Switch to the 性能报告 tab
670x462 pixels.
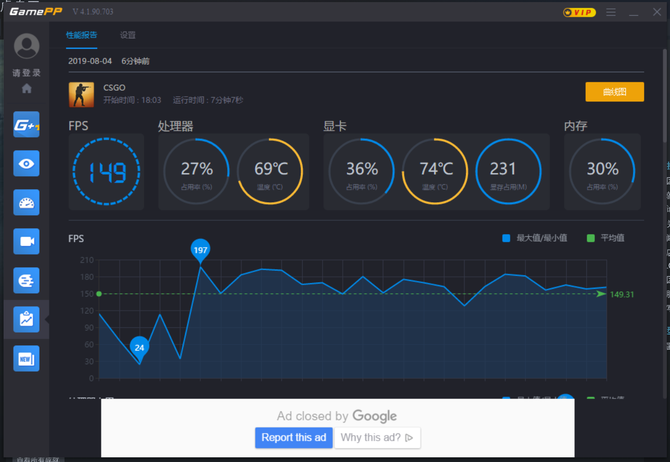tap(82, 35)
